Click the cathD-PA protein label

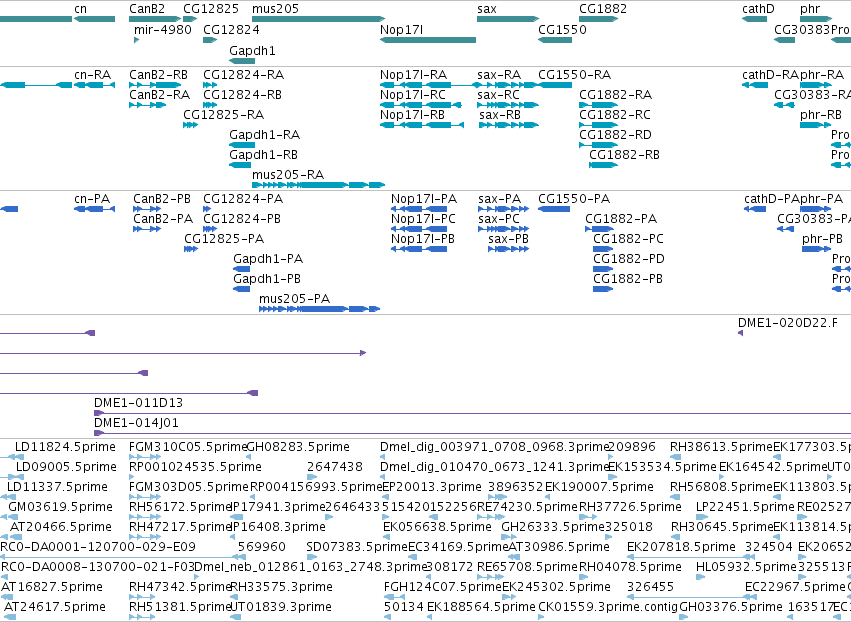pyautogui.click(x=772, y=199)
